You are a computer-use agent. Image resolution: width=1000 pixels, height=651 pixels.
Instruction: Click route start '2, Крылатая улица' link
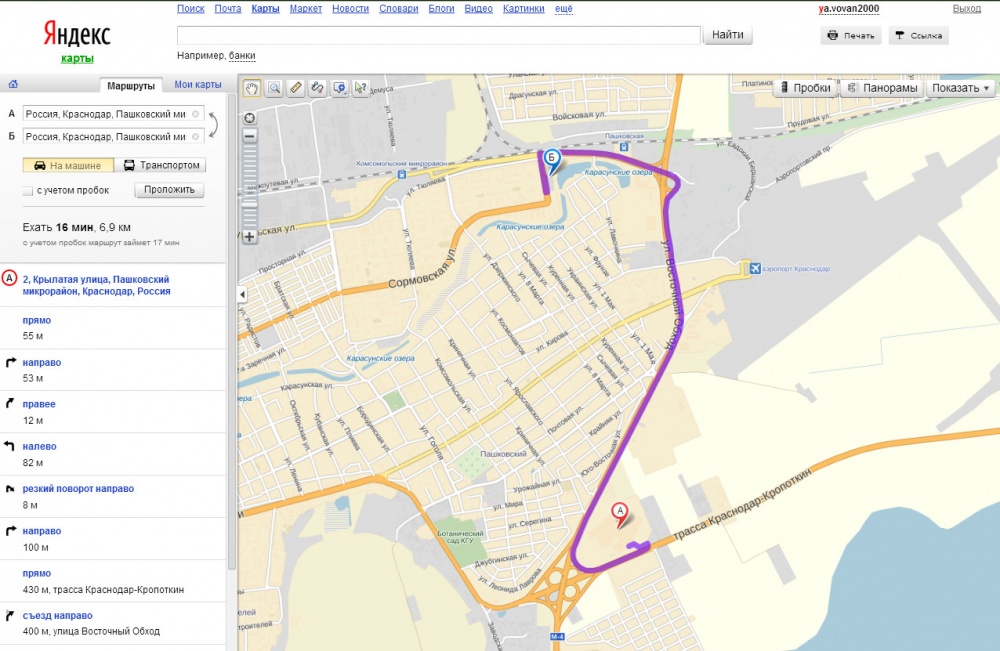[96, 285]
